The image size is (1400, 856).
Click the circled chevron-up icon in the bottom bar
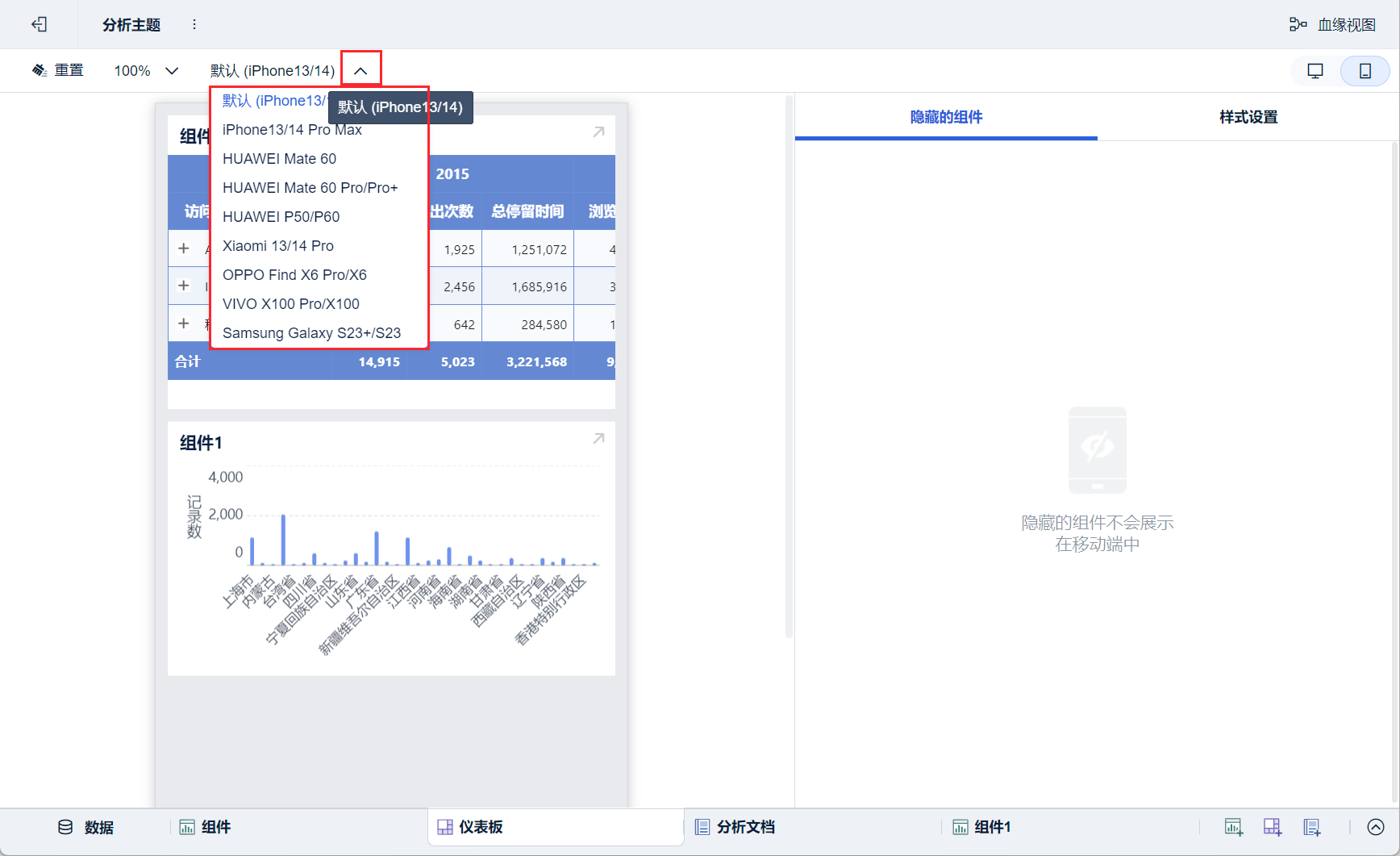[1376, 827]
